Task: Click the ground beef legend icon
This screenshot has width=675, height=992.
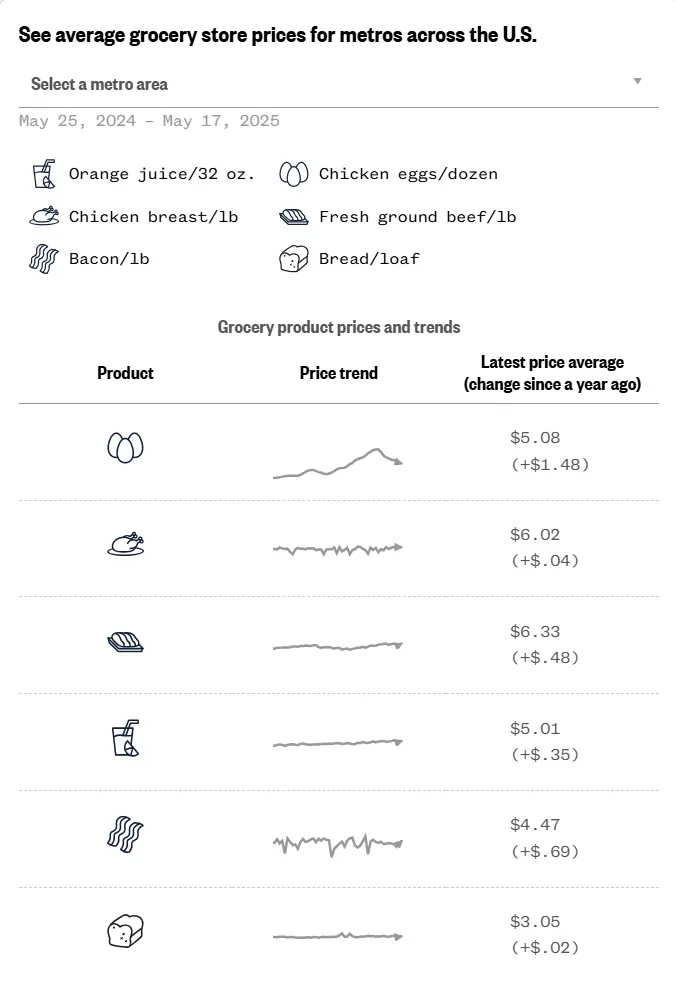Action: coord(294,216)
